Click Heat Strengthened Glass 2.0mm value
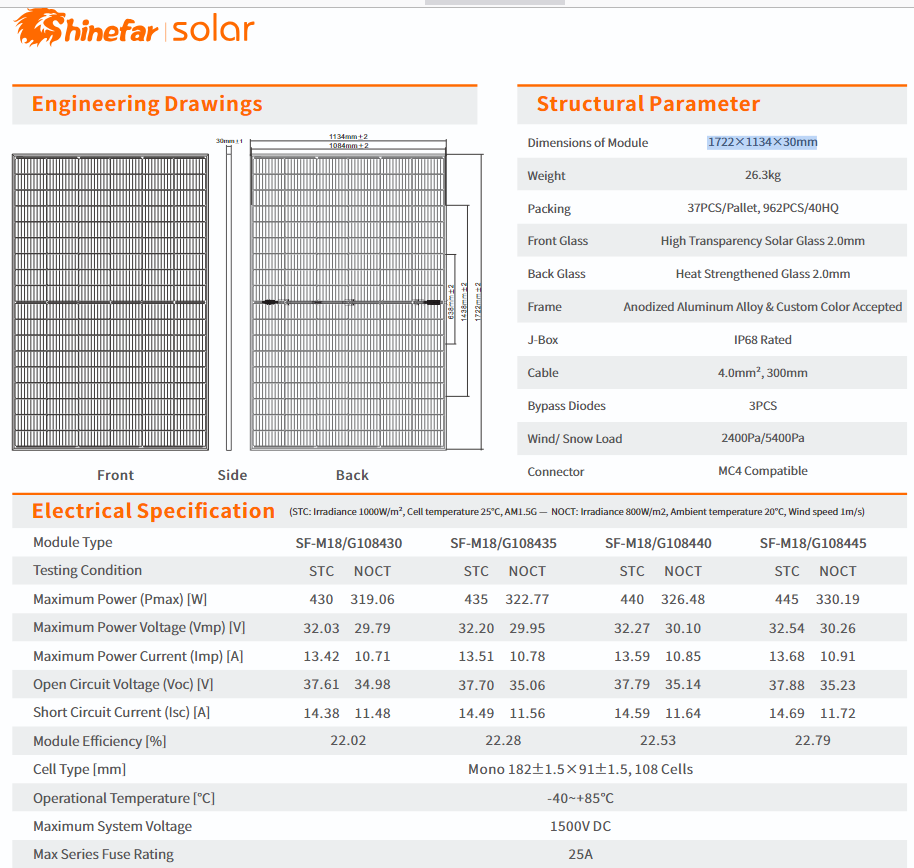Screen dimensions: 914x868 762,274
